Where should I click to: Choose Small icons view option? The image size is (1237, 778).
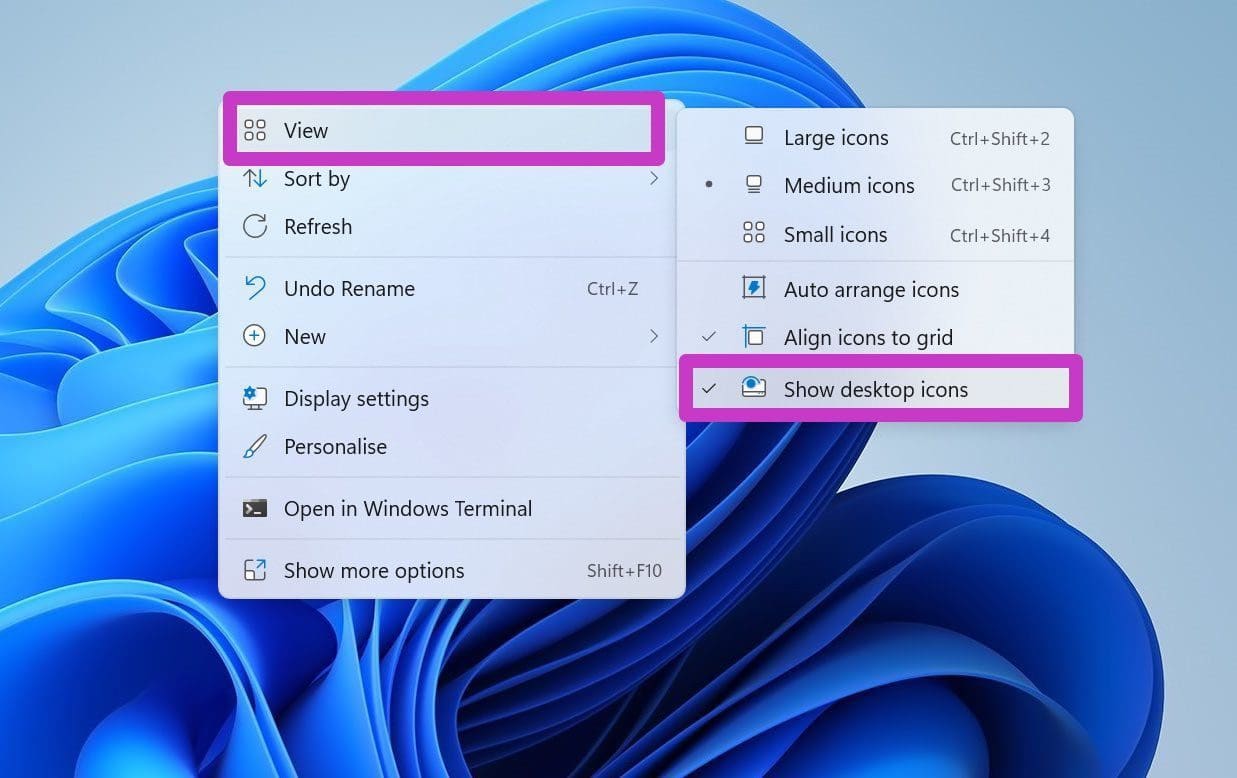(x=875, y=234)
